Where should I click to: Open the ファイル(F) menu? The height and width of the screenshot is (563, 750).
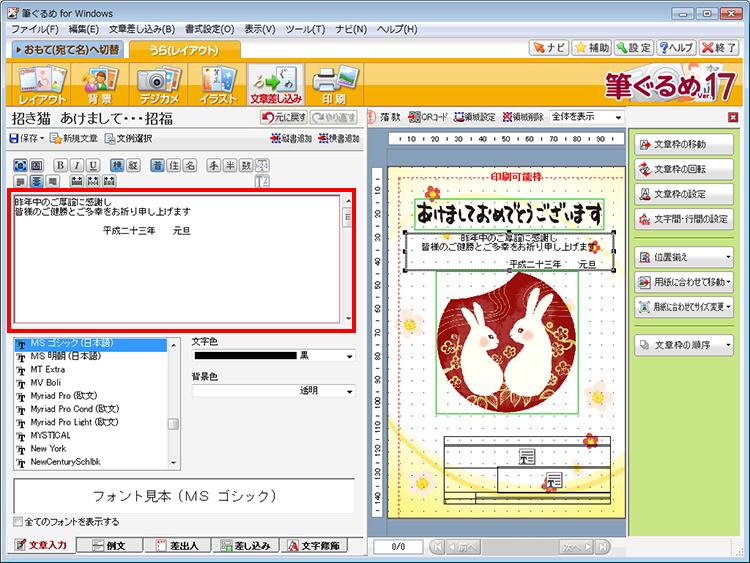click(x=34, y=29)
